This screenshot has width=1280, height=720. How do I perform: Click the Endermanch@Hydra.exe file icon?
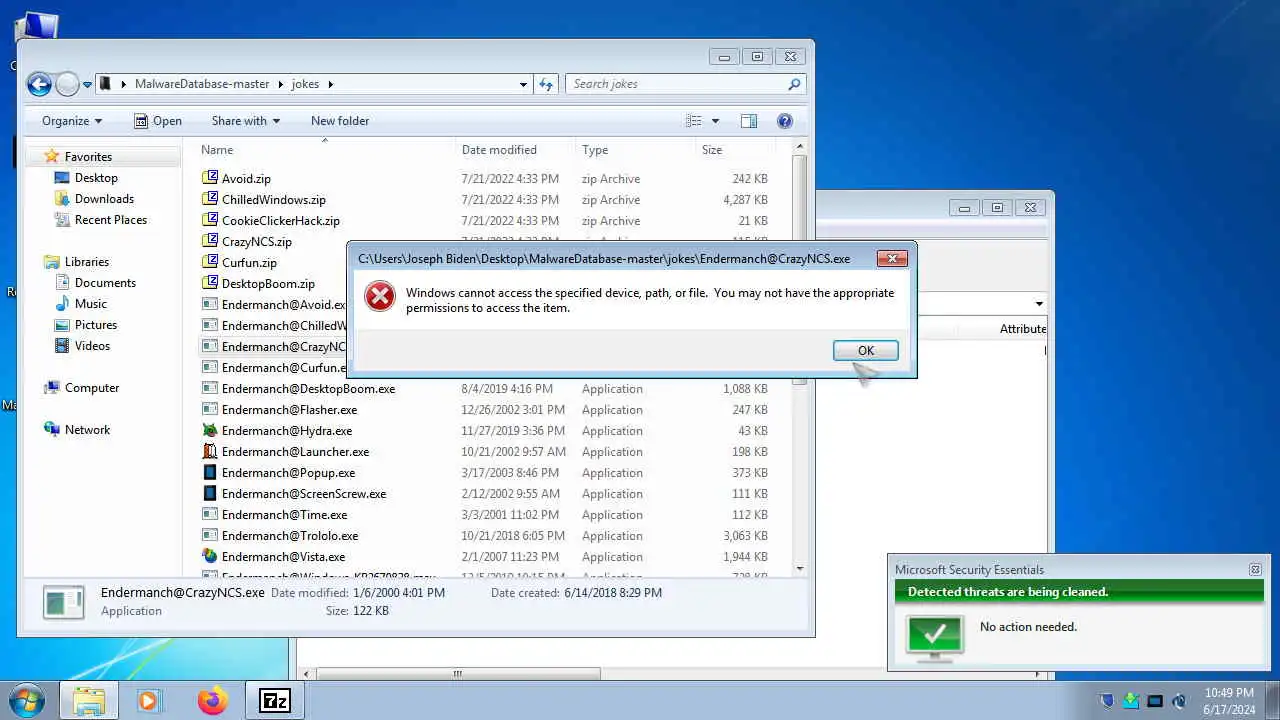click(x=210, y=431)
